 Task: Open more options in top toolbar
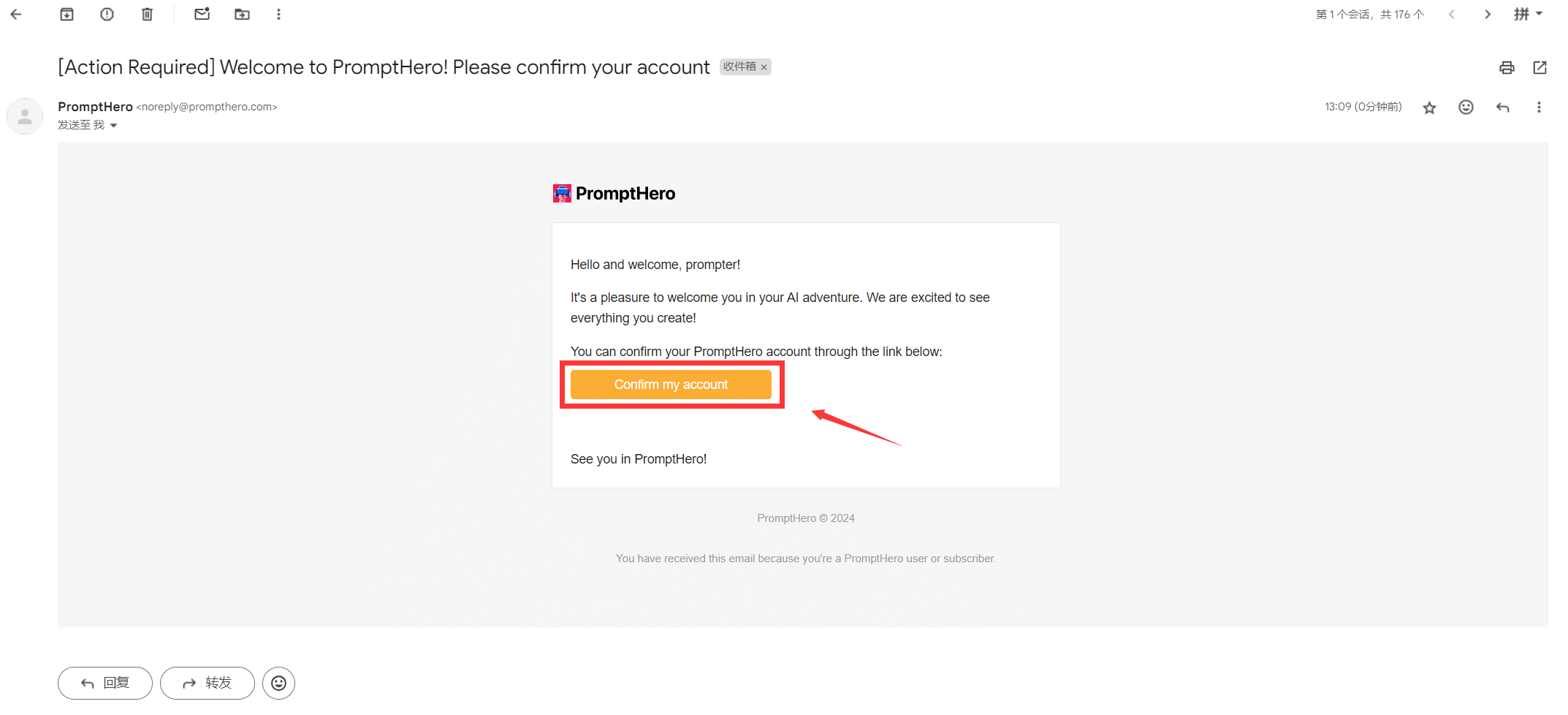pos(278,14)
